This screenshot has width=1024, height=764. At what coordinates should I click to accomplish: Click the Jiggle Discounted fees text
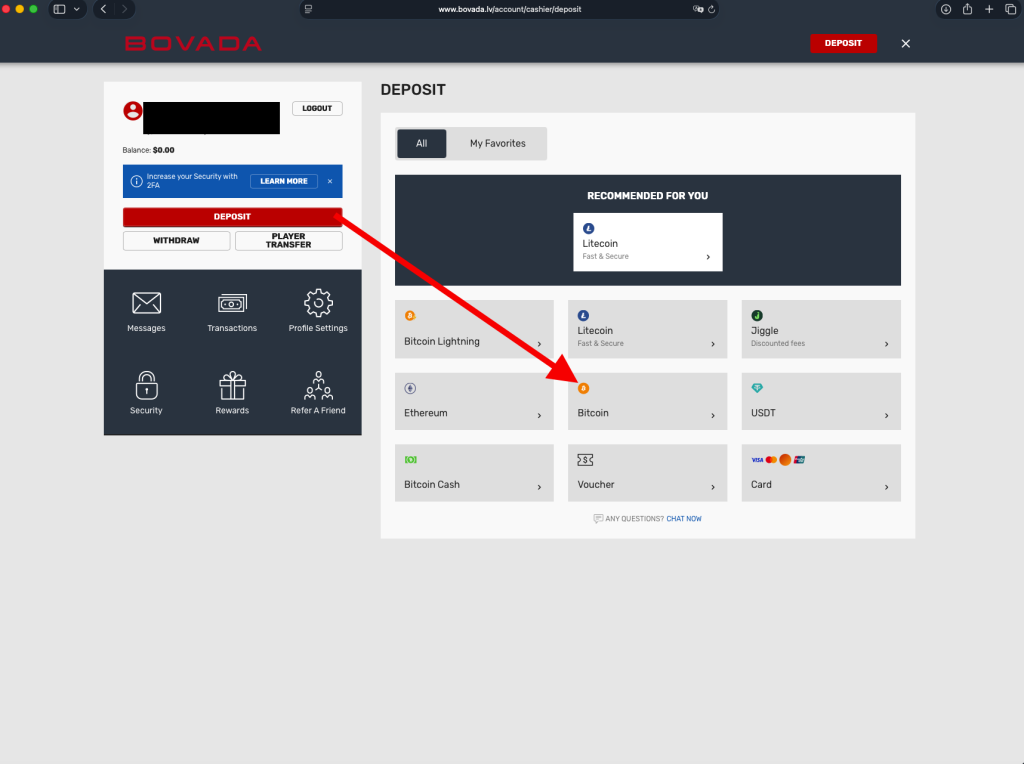point(778,343)
